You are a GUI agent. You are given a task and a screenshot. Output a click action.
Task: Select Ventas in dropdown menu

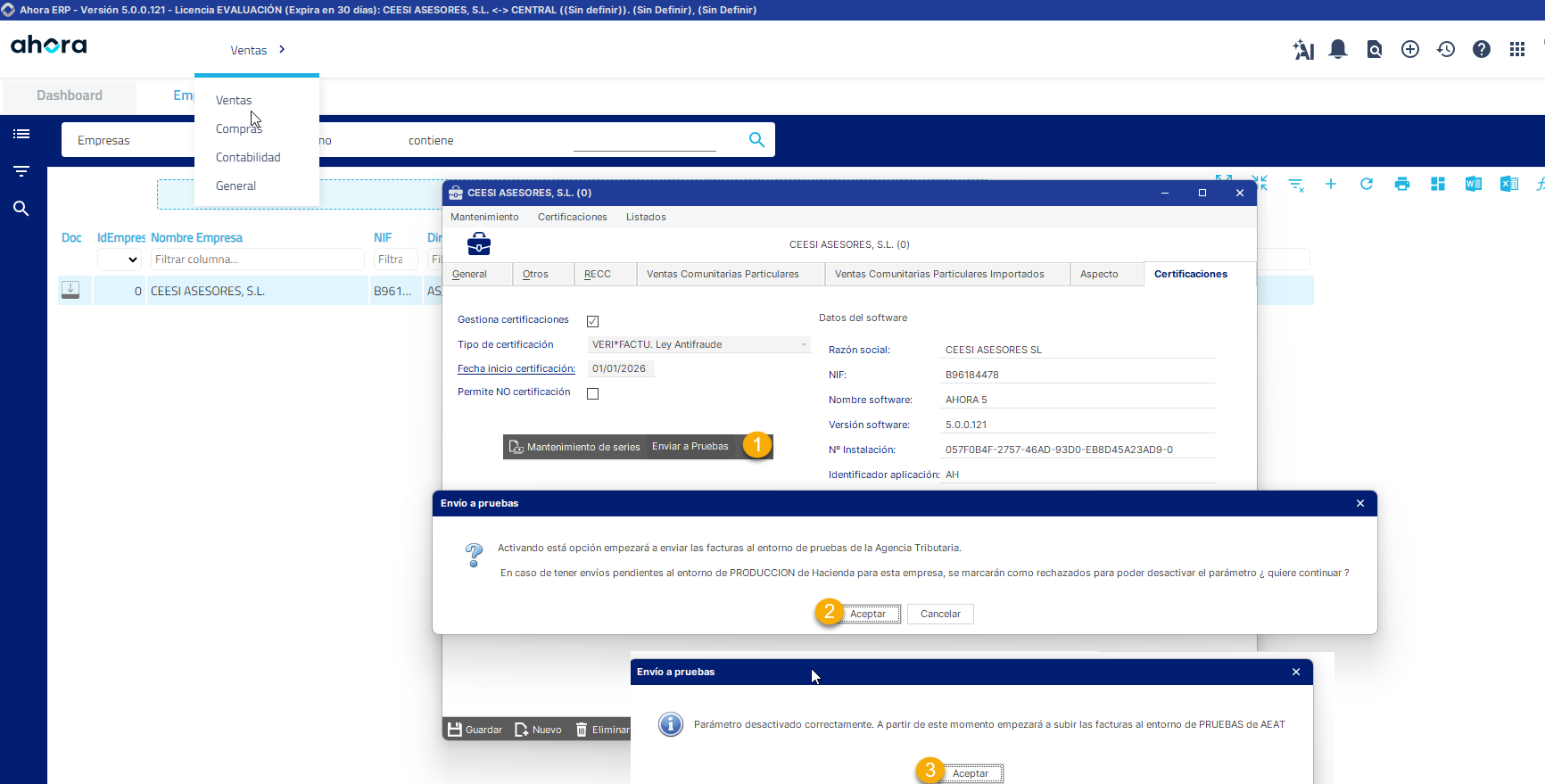(234, 100)
